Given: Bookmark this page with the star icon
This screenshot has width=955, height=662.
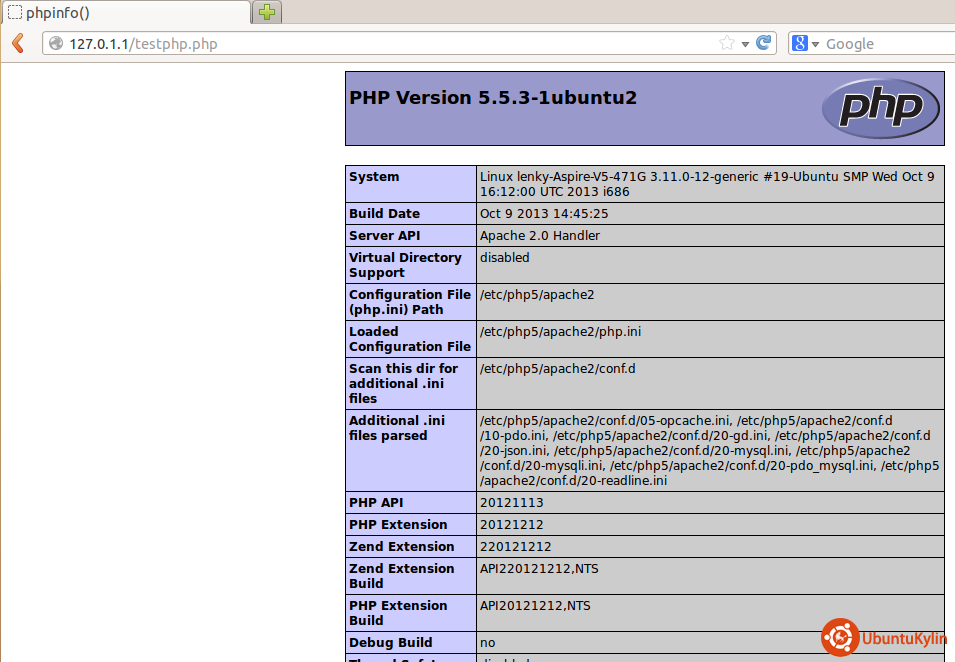Looking at the screenshot, I should pos(727,43).
